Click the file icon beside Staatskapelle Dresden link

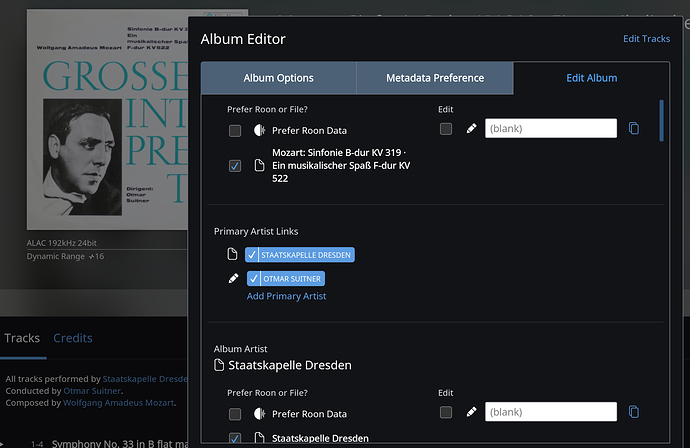coord(232,254)
